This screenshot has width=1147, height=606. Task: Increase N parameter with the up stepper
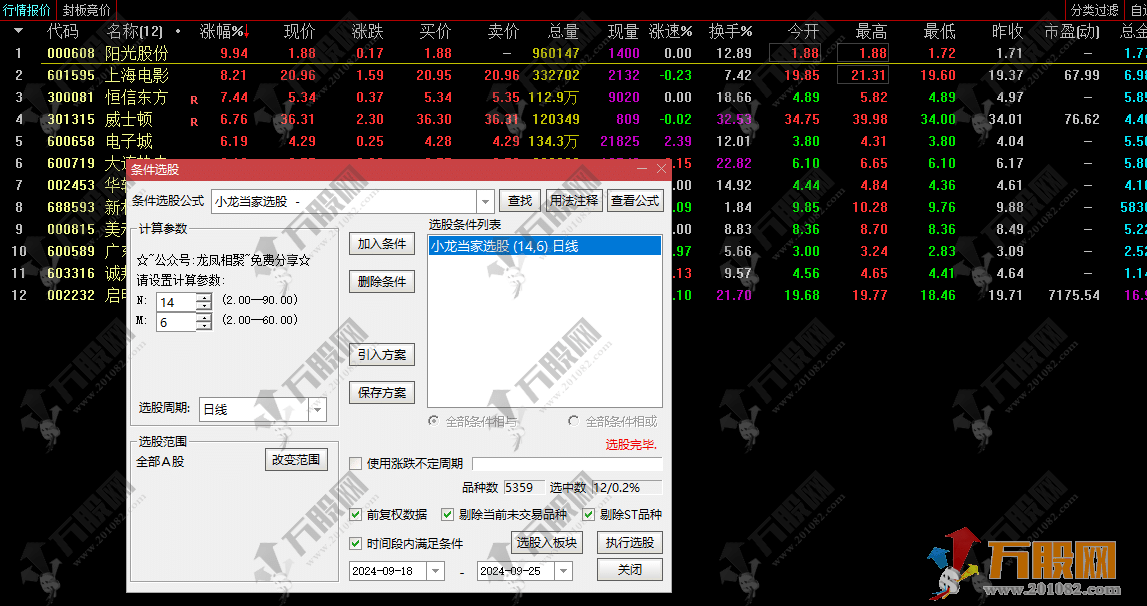(x=204, y=297)
